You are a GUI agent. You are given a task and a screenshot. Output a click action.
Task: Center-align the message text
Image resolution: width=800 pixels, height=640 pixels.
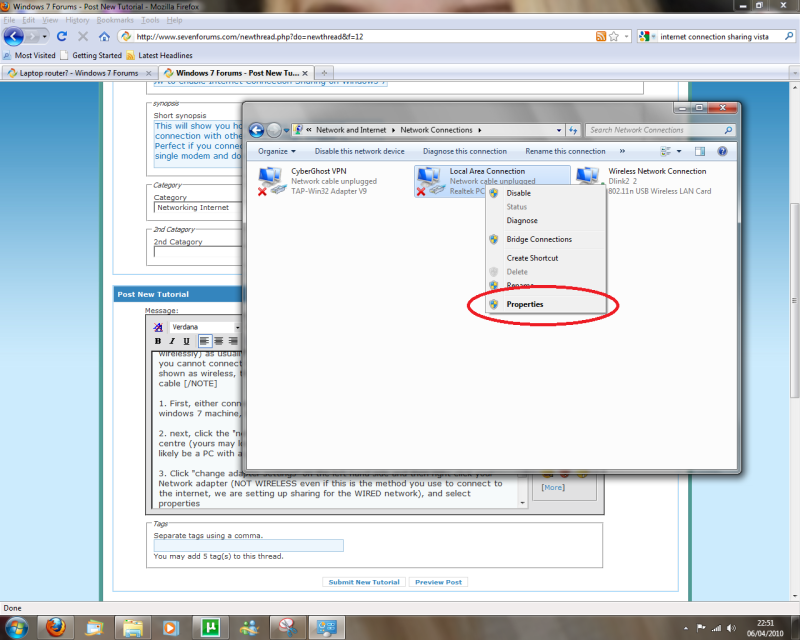click(219, 341)
